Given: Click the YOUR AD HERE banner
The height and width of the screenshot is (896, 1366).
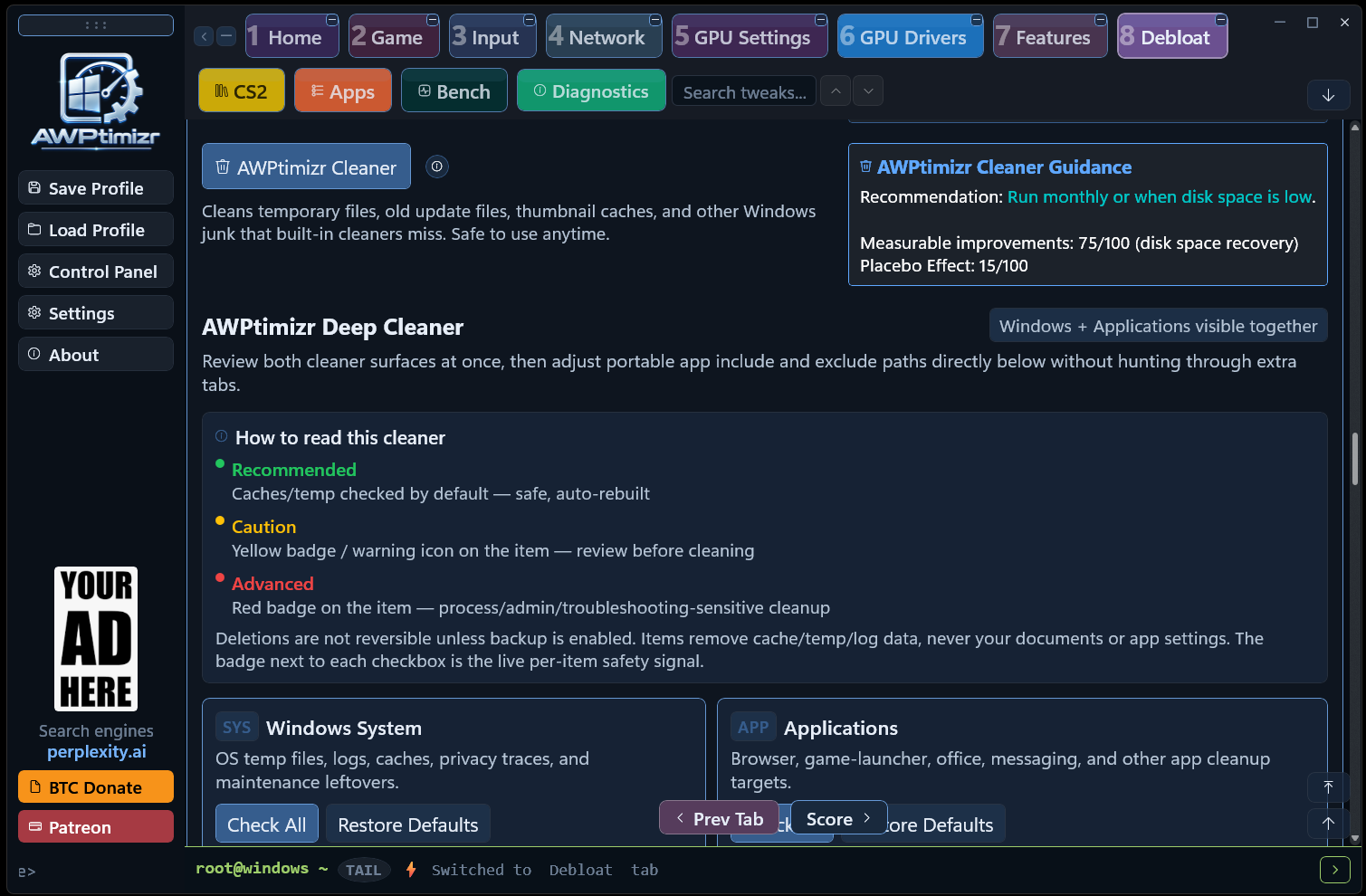Looking at the screenshot, I should pyautogui.click(x=96, y=639).
